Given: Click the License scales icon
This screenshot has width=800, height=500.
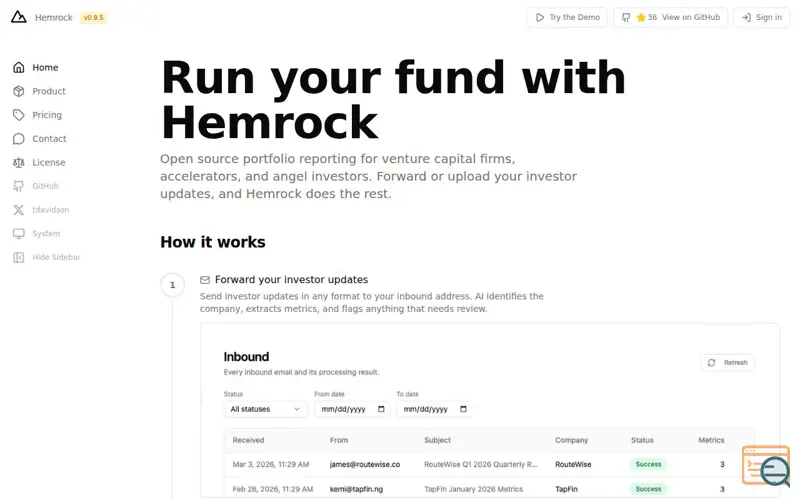Looking at the screenshot, I should click(x=19, y=162).
